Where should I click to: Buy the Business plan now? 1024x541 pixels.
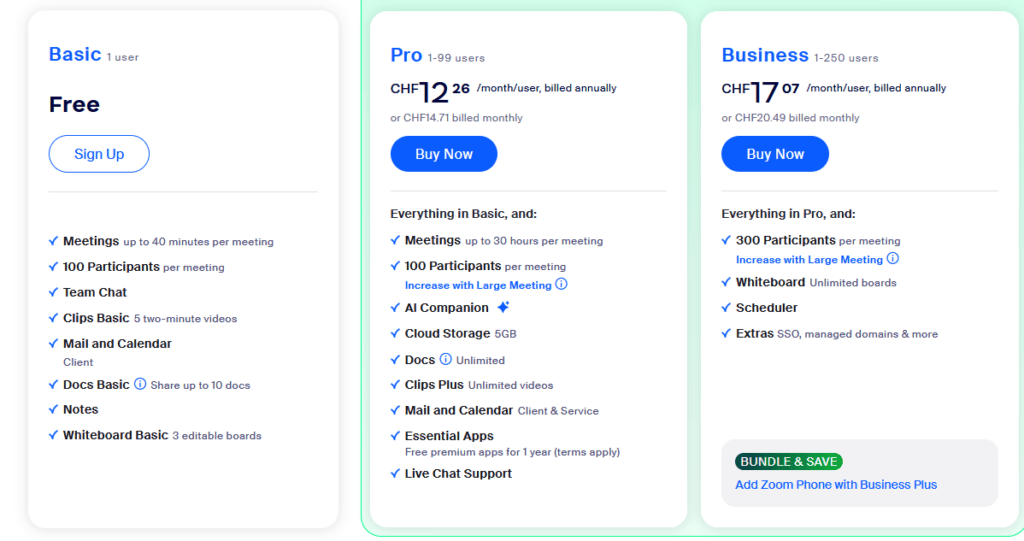point(775,154)
